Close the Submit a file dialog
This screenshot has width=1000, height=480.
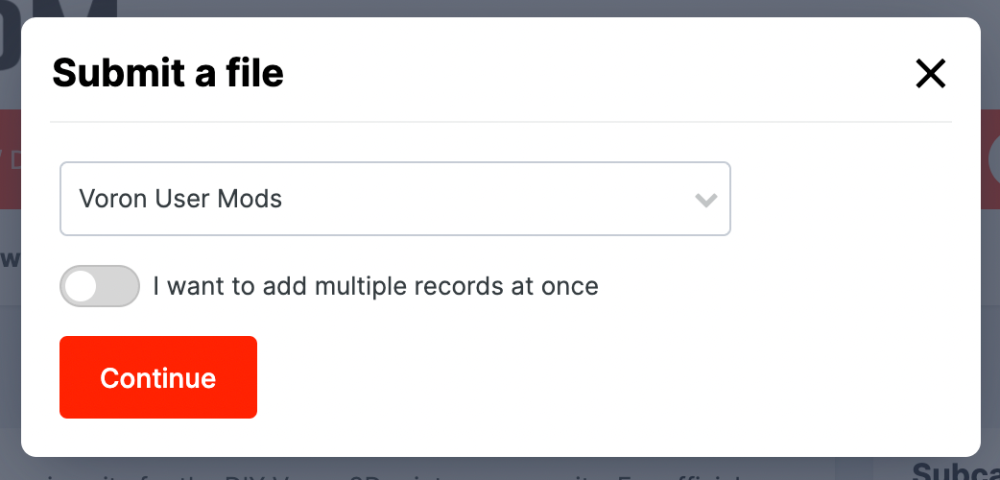930,73
